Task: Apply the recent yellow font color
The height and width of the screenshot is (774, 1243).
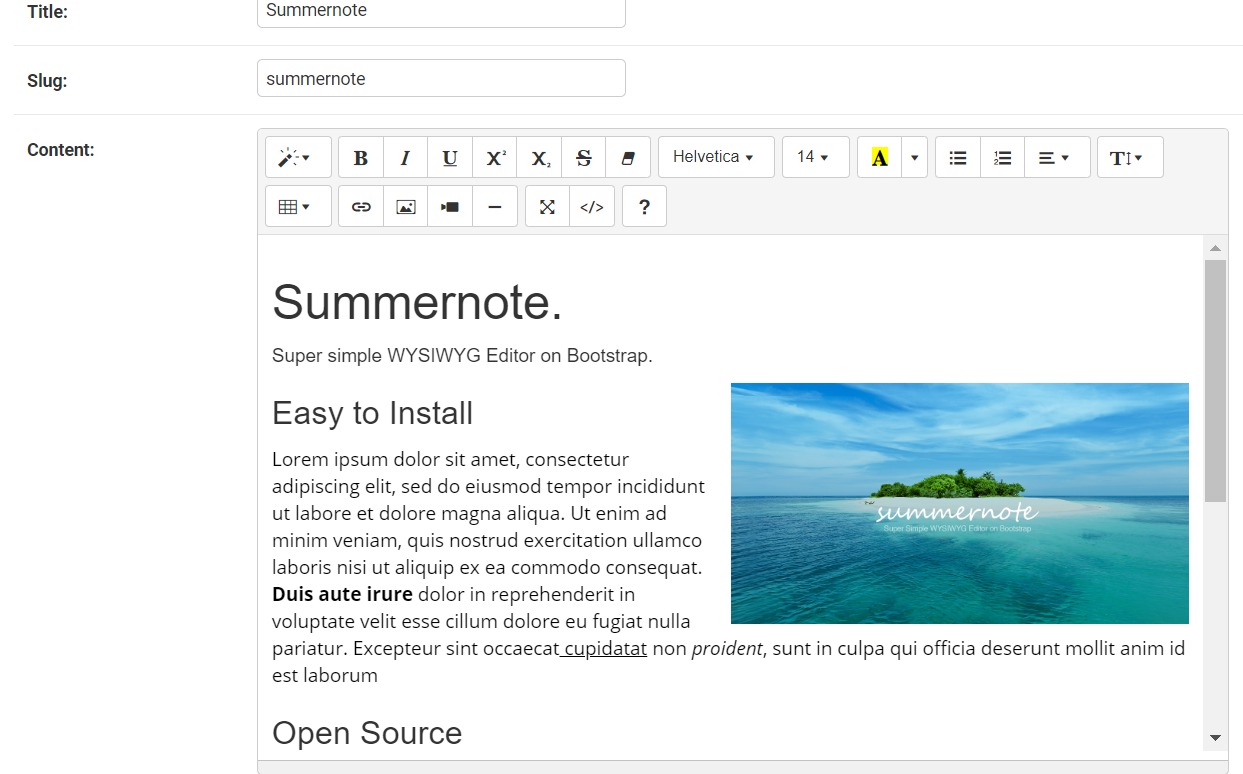Action: tap(878, 157)
